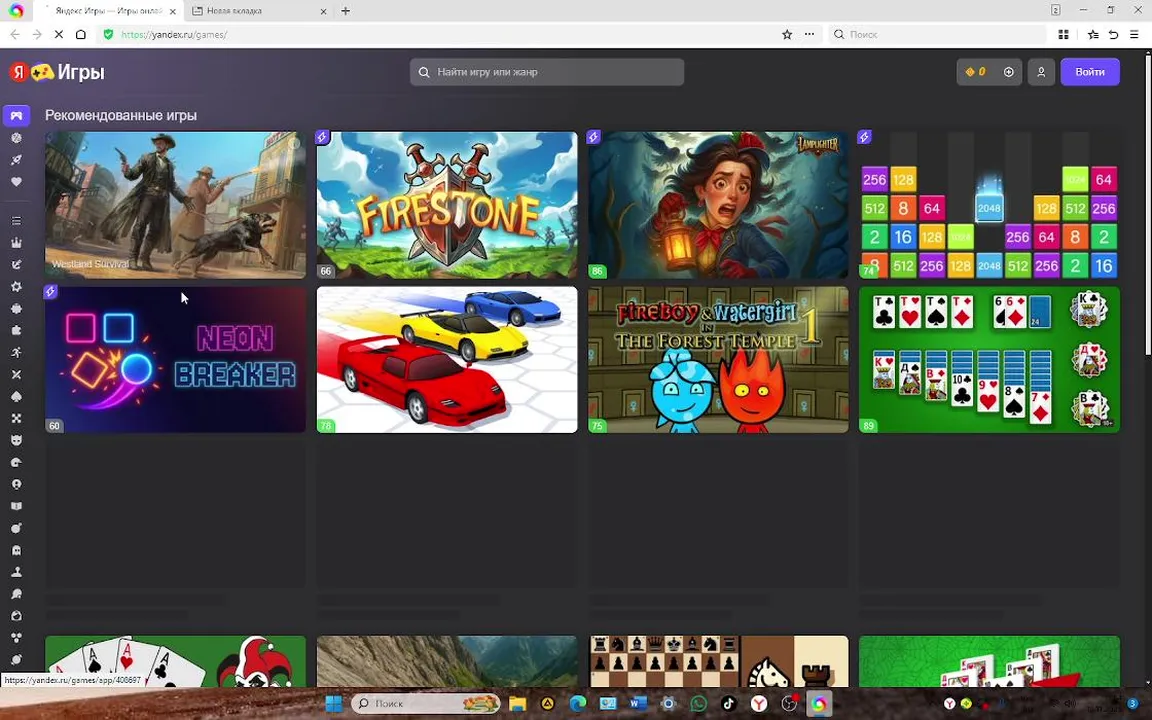Open the Westland Survival game card
Viewport: 1152px width, 720px height.
coord(176,205)
